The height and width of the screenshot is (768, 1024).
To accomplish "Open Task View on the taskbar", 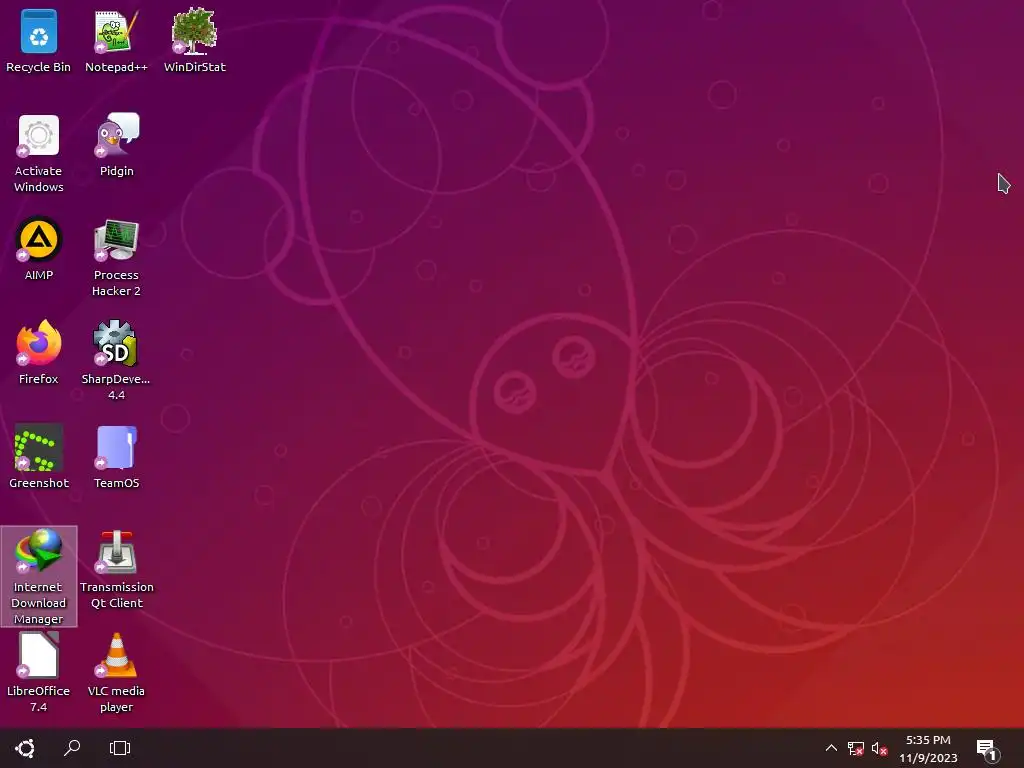I will point(120,748).
